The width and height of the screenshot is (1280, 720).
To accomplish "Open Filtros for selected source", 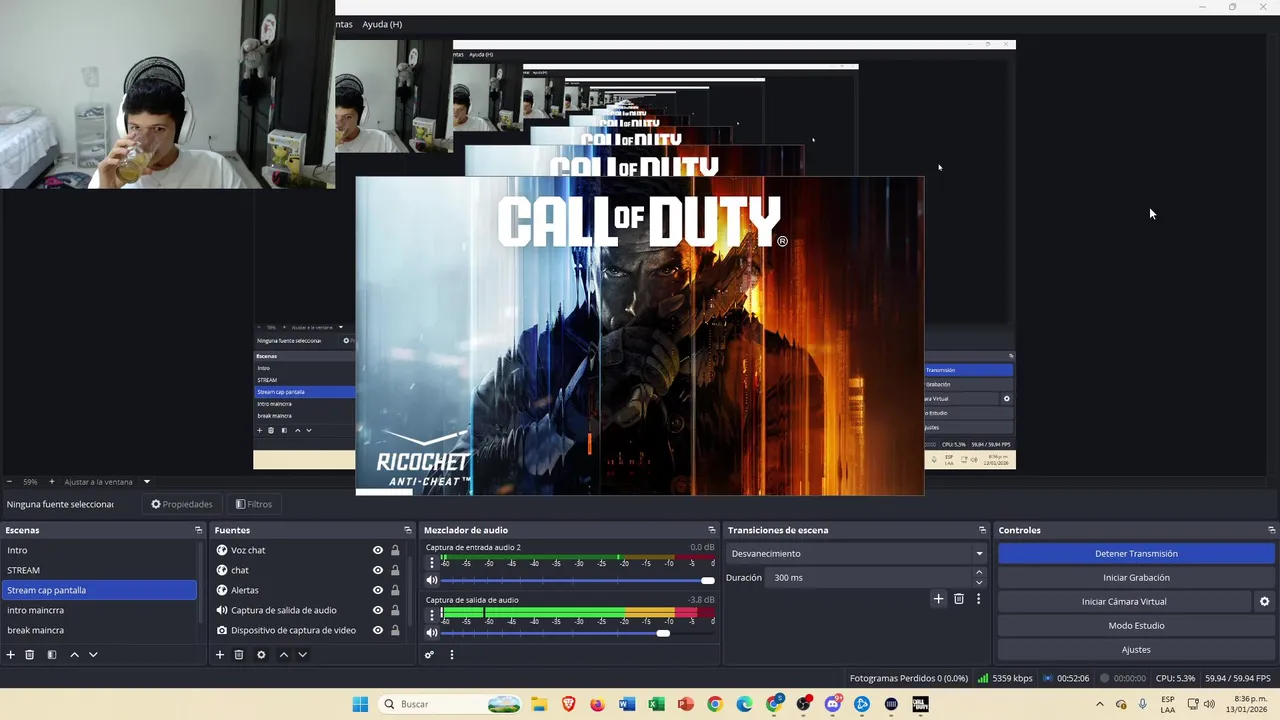I will pos(253,504).
